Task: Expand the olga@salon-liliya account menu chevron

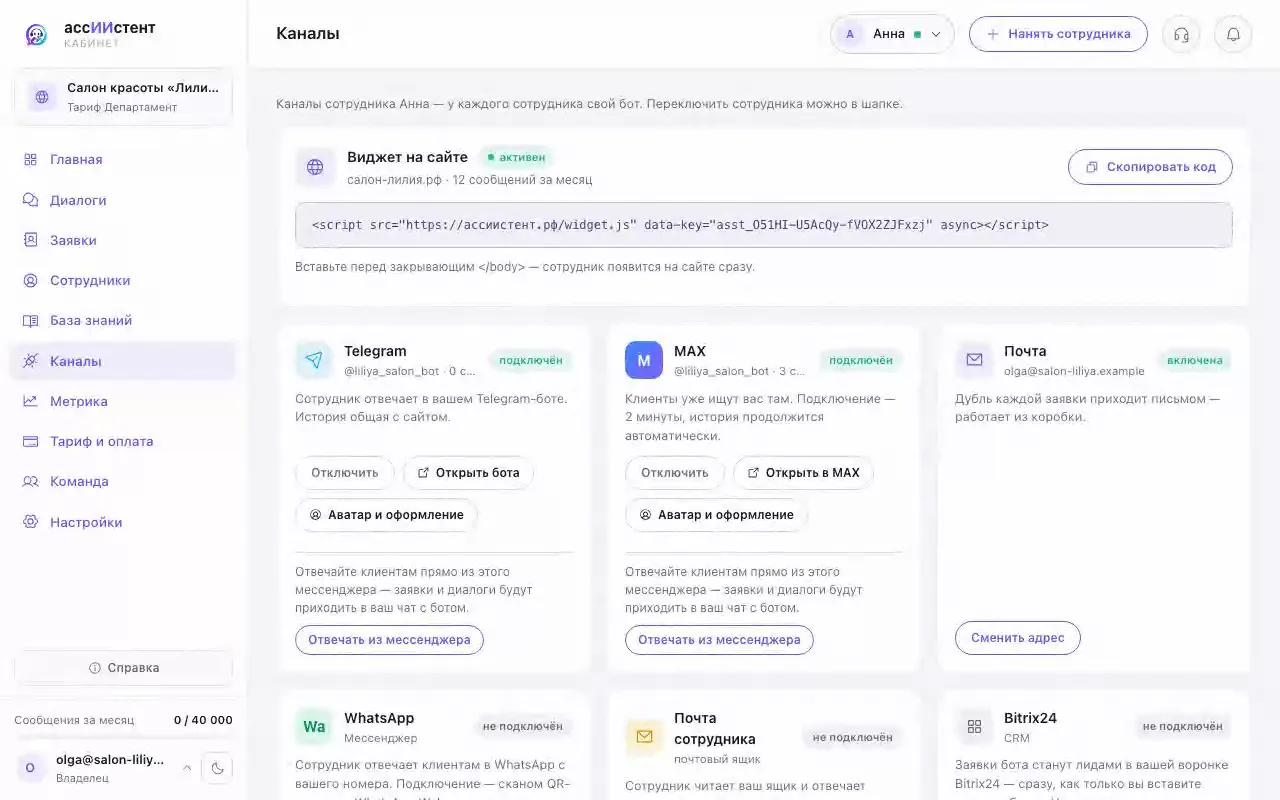Action: pyautogui.click(x=187, y=768)
